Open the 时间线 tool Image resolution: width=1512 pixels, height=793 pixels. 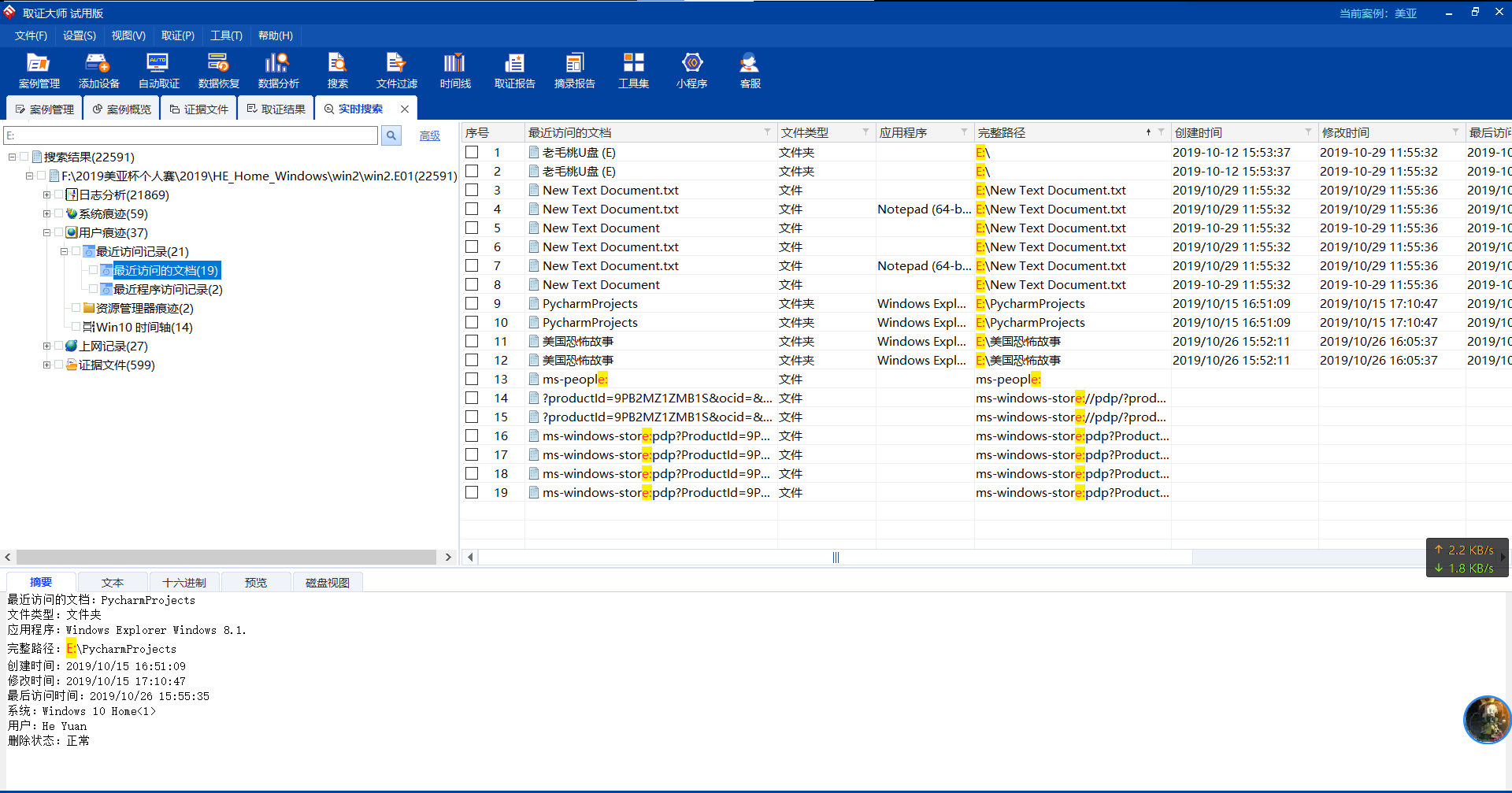click(x=455, y=71)
